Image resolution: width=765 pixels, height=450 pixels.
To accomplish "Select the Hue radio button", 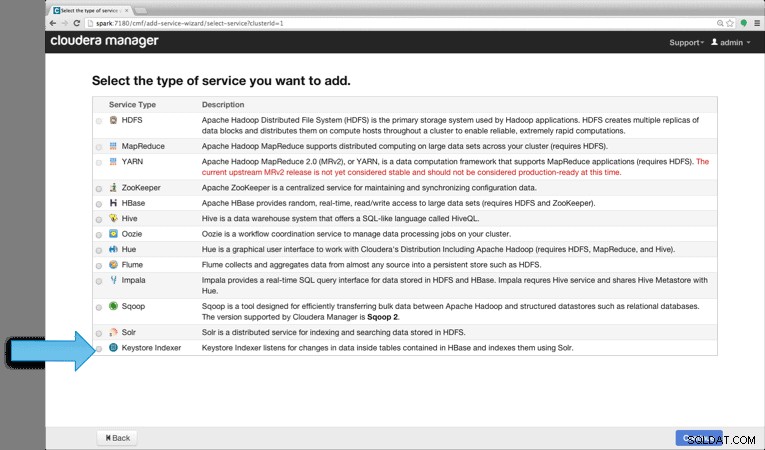I will point(99,250).
